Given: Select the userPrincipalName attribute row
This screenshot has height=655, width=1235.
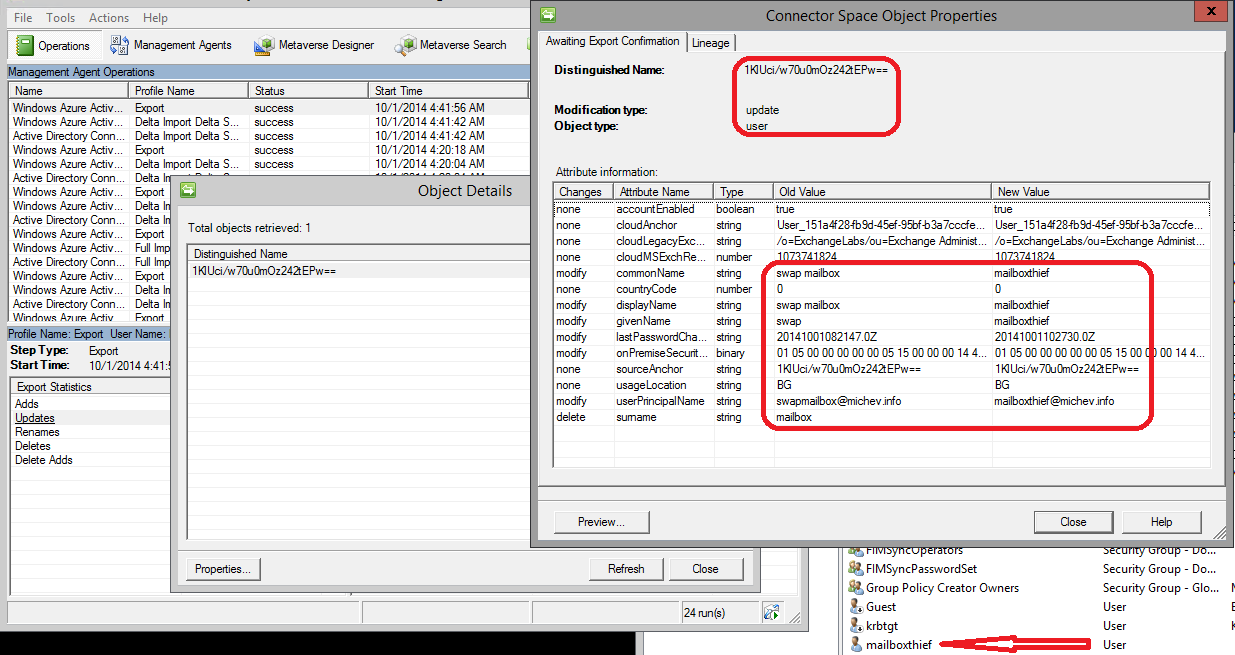Looking at the screenshot, I should pyautogui.click(x=660, y=401).
